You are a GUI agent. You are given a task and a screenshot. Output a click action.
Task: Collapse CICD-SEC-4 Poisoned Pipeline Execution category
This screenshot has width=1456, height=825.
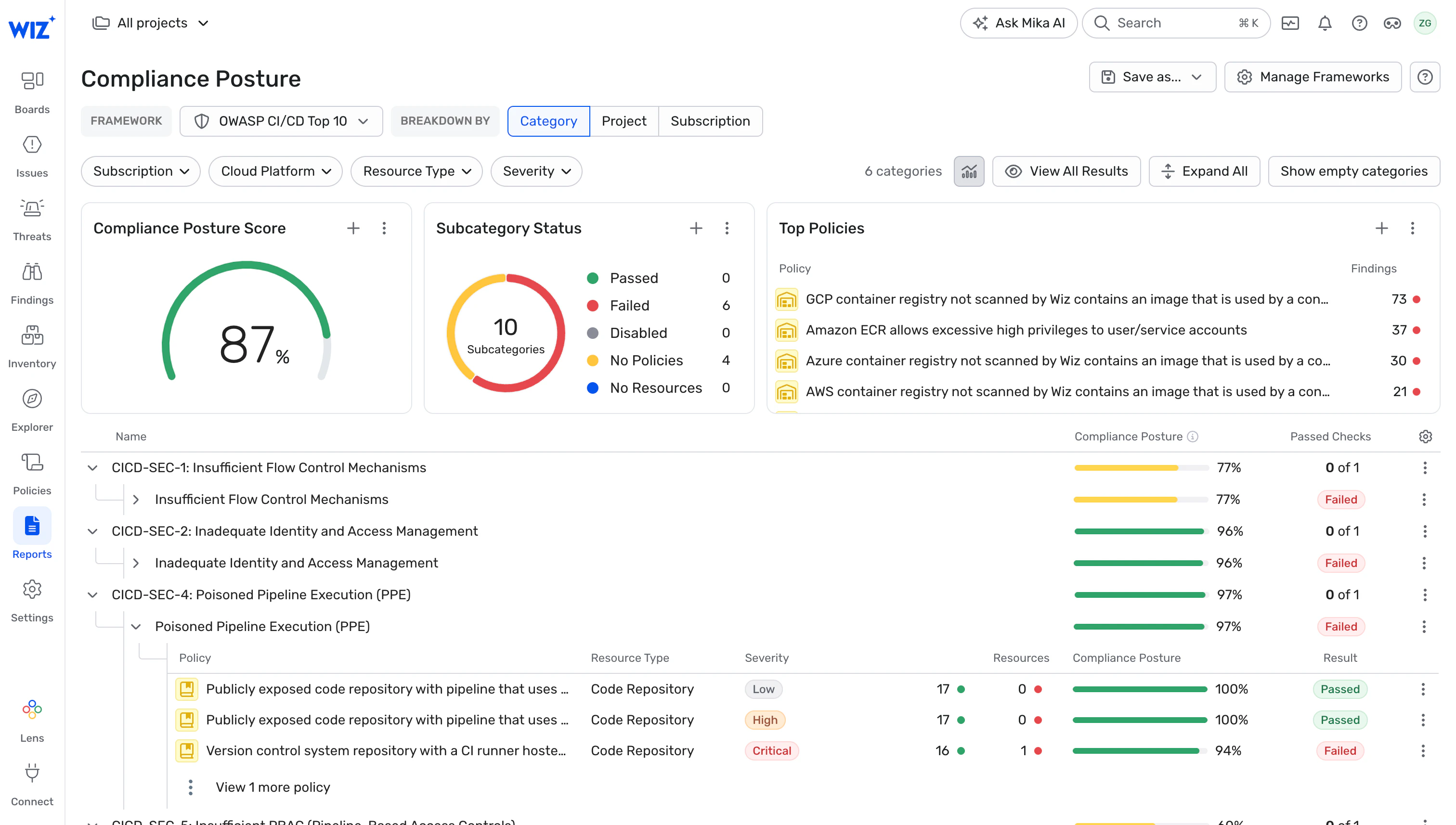point(92,595)
